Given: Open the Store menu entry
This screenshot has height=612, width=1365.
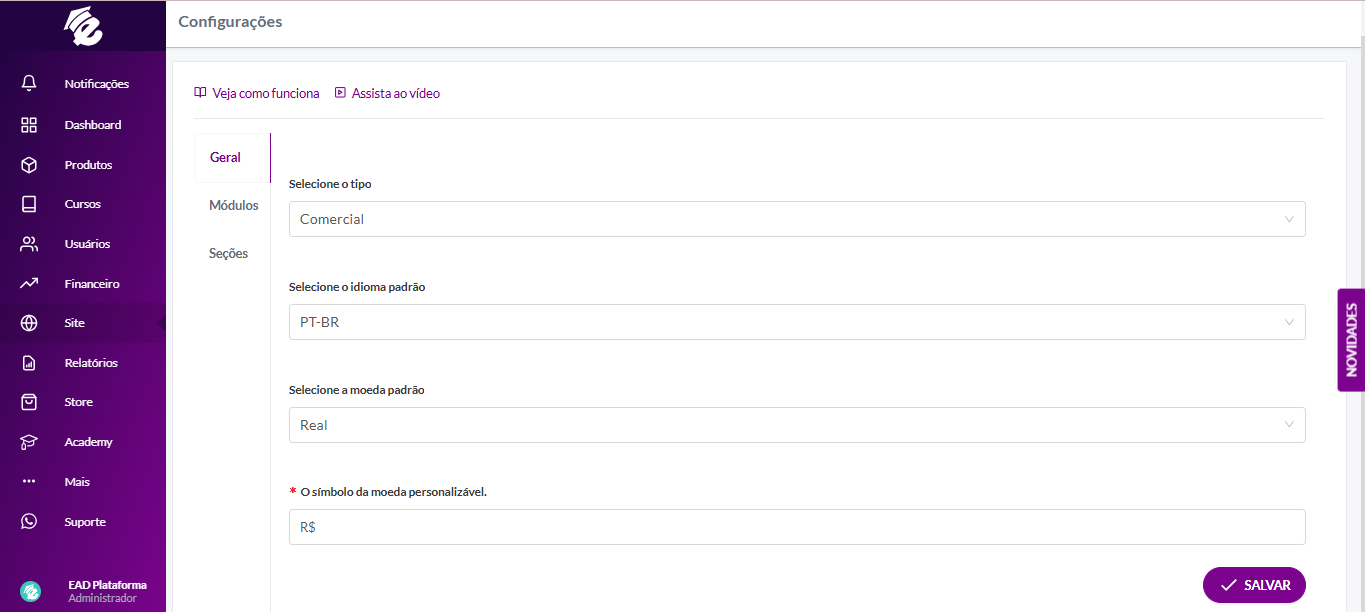Looking at the screenshot, I should (x=79, y=402).
